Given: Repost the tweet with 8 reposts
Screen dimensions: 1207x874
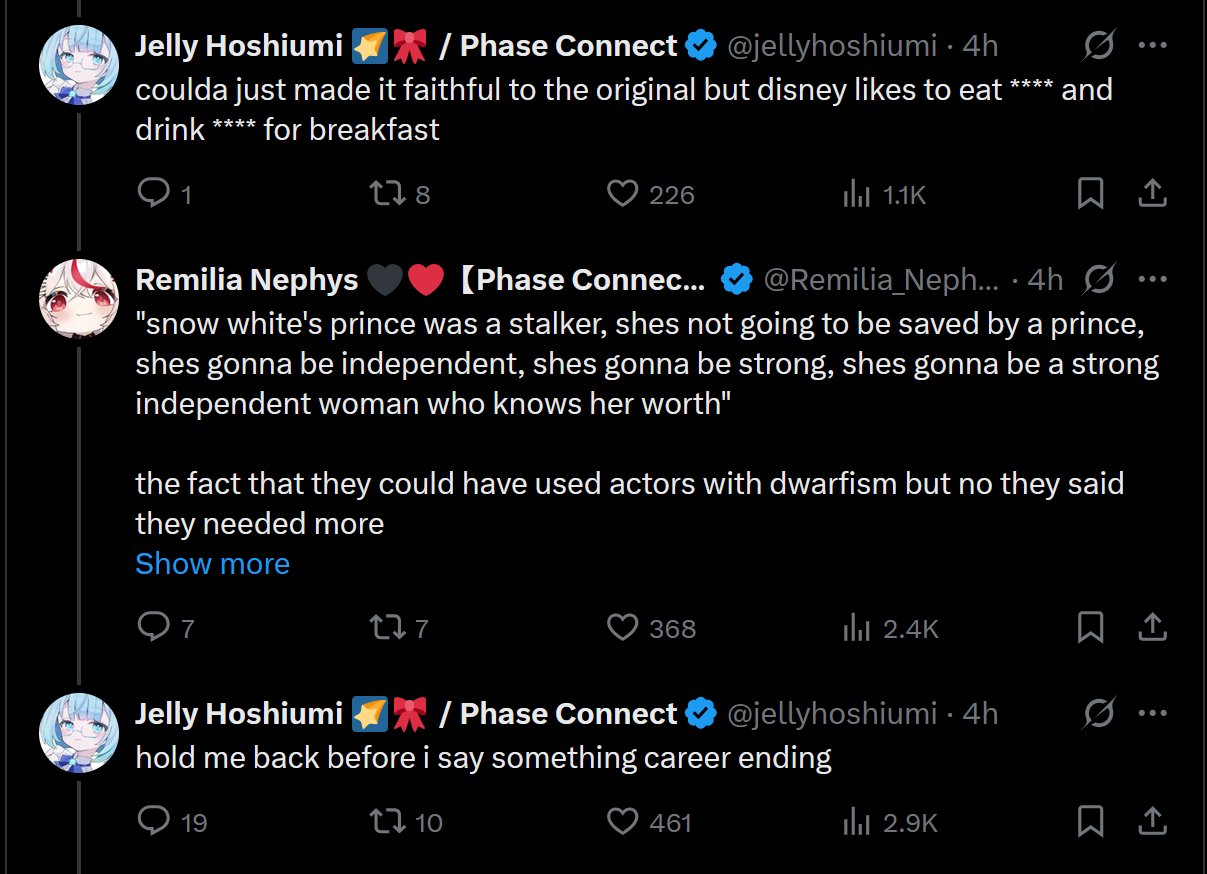Looking at the screenshot, I should point(385,193).
